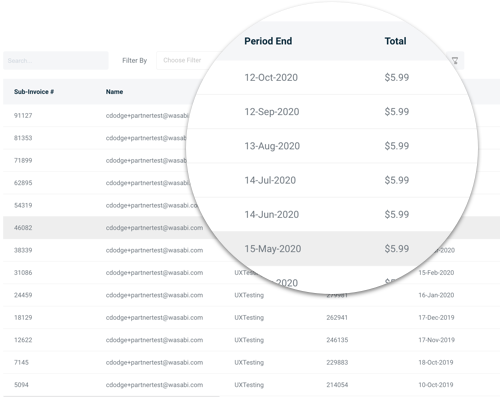Click invoice number 262941
This screenshot has width=500, height=397.
(x=337, y=317)
